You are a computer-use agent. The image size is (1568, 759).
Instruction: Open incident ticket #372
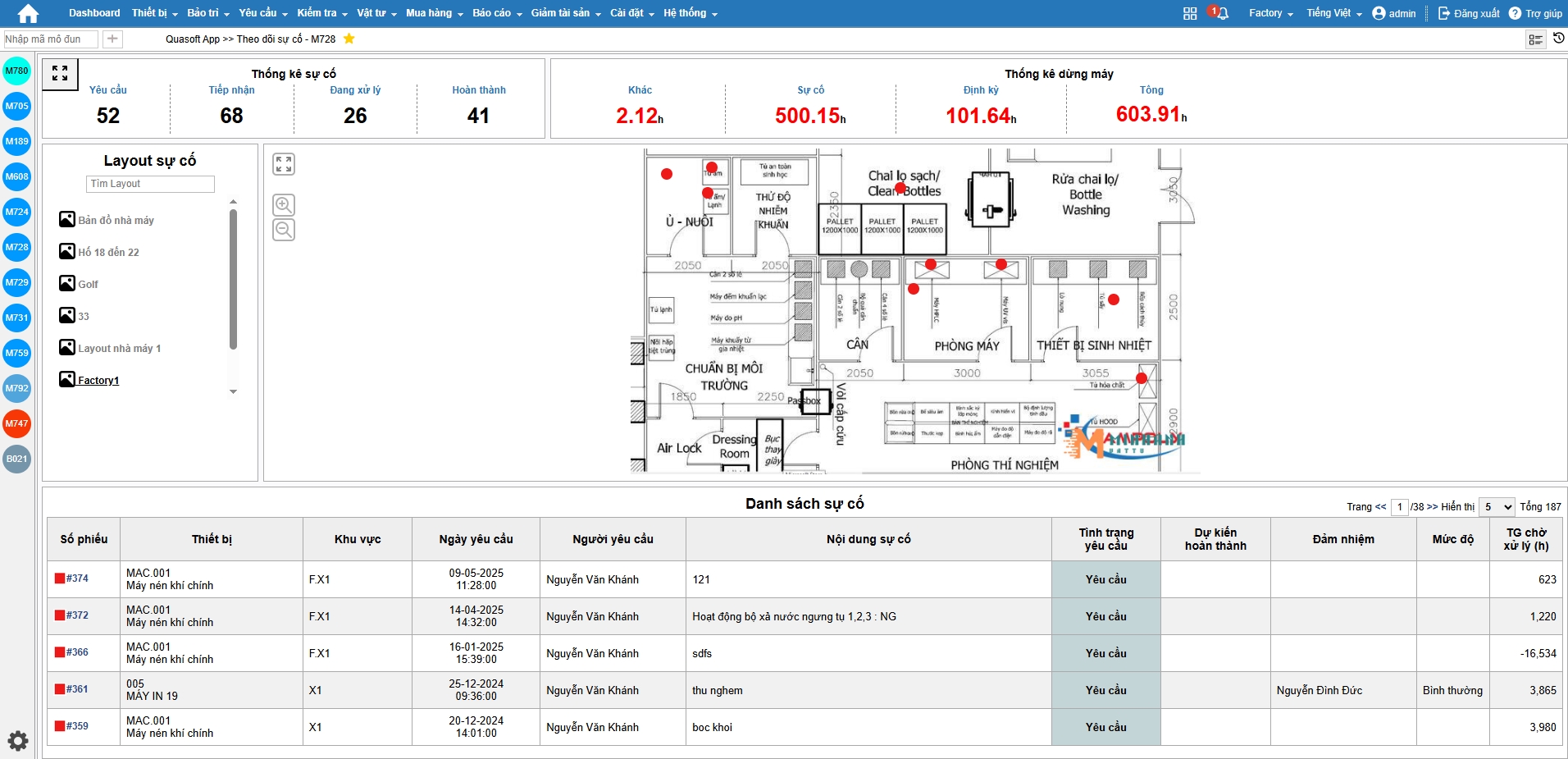(77, 615)
